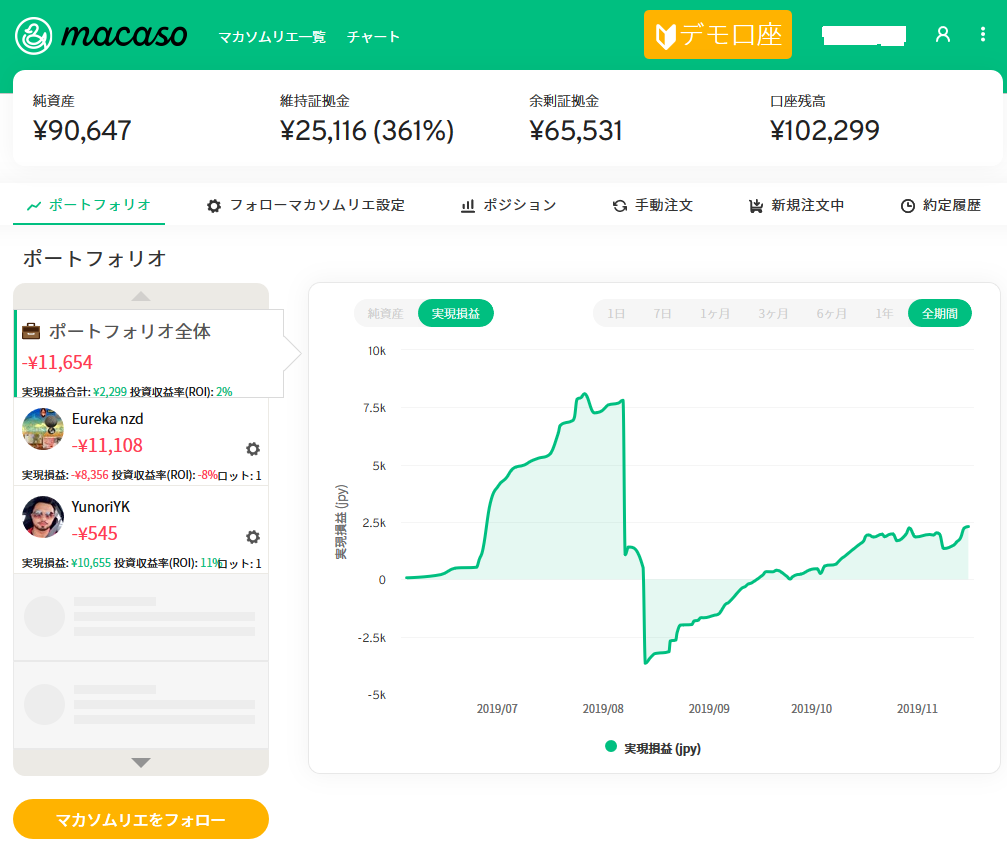Toggle the 実現損益 legend marker

(x=611, y=747)
